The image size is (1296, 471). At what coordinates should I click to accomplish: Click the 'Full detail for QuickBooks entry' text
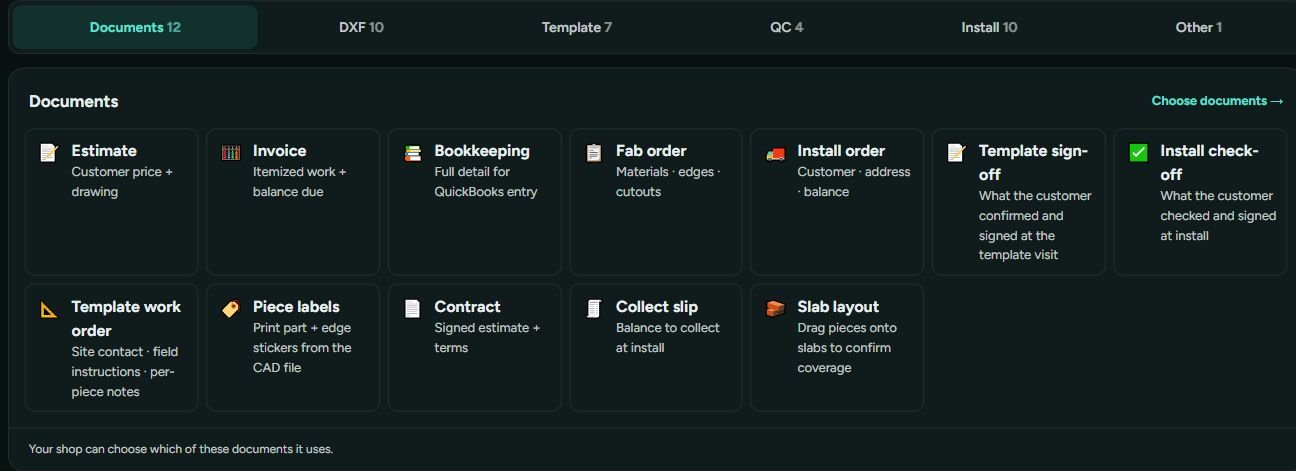coord(486,182)
